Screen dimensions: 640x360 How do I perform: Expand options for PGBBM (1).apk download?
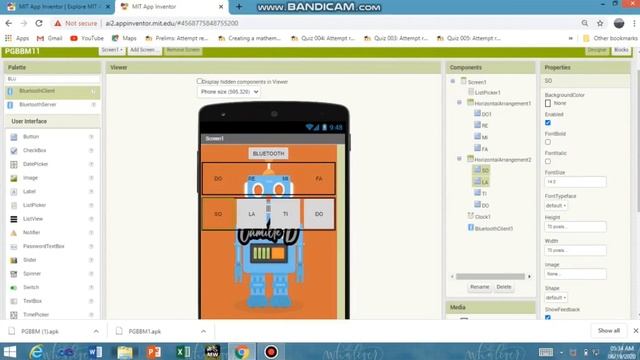96,331
